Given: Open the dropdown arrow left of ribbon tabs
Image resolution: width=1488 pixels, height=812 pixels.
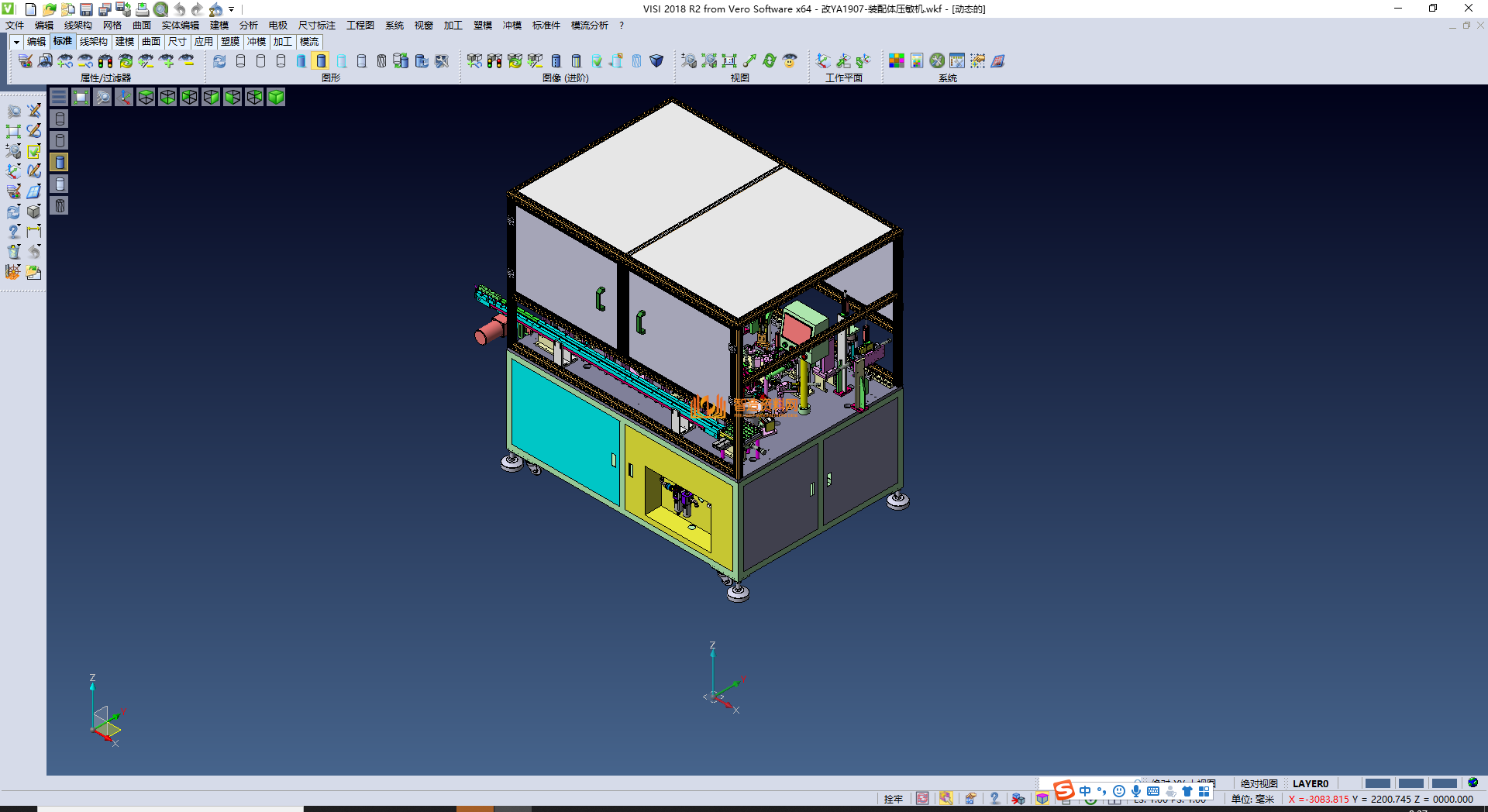Looking at the screenshot, I should (16, 42).
